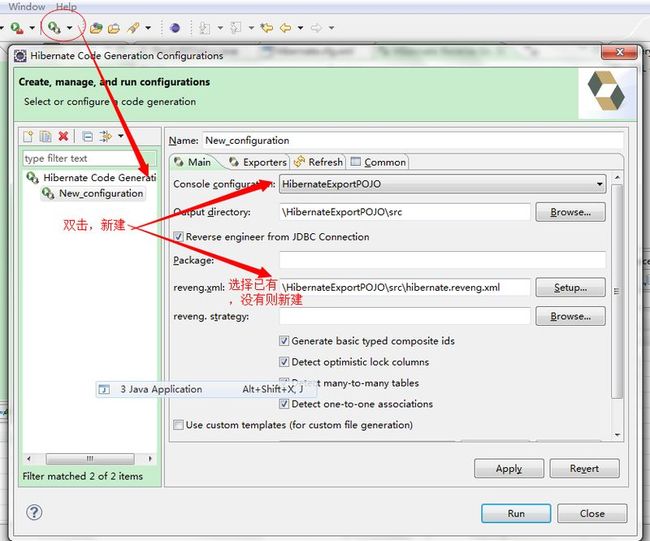Click the greyed Forward navigation arrow
Viewport: 650px width, 541px height.
coord(316,28)
